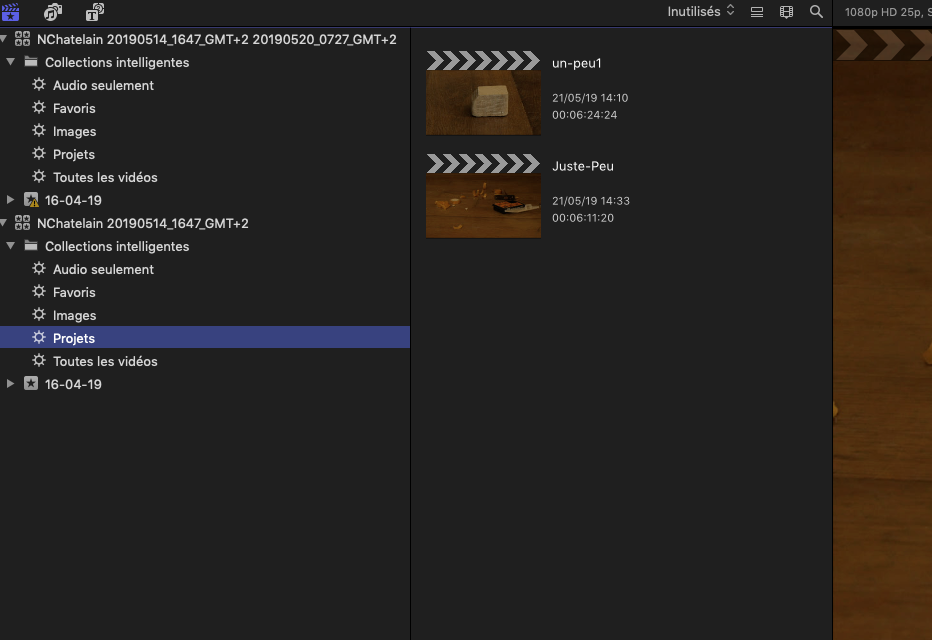Screen dimensions: 932x640
Task: Open the Libraries sidebar clapperboard icon
Action: (11, 12)
